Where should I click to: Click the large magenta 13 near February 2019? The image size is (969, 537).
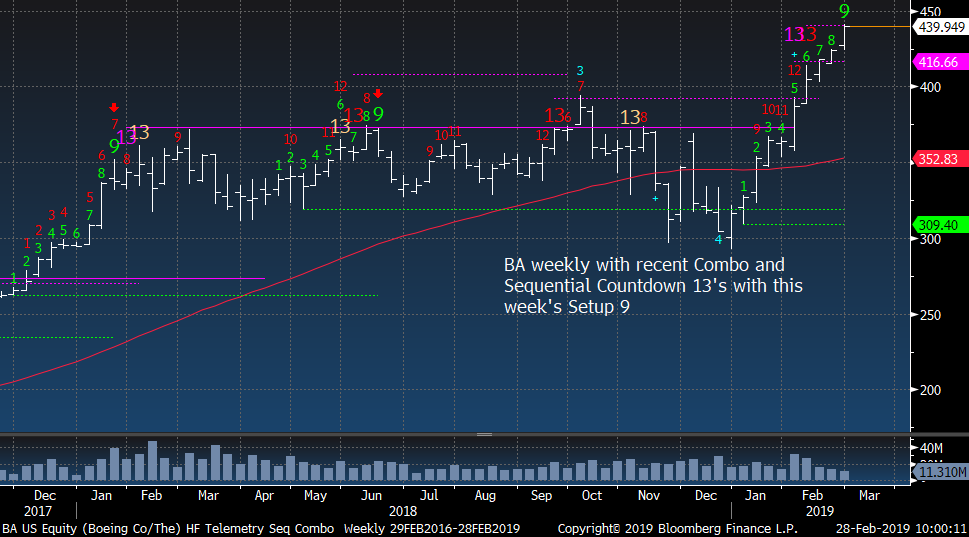(793, 35)
